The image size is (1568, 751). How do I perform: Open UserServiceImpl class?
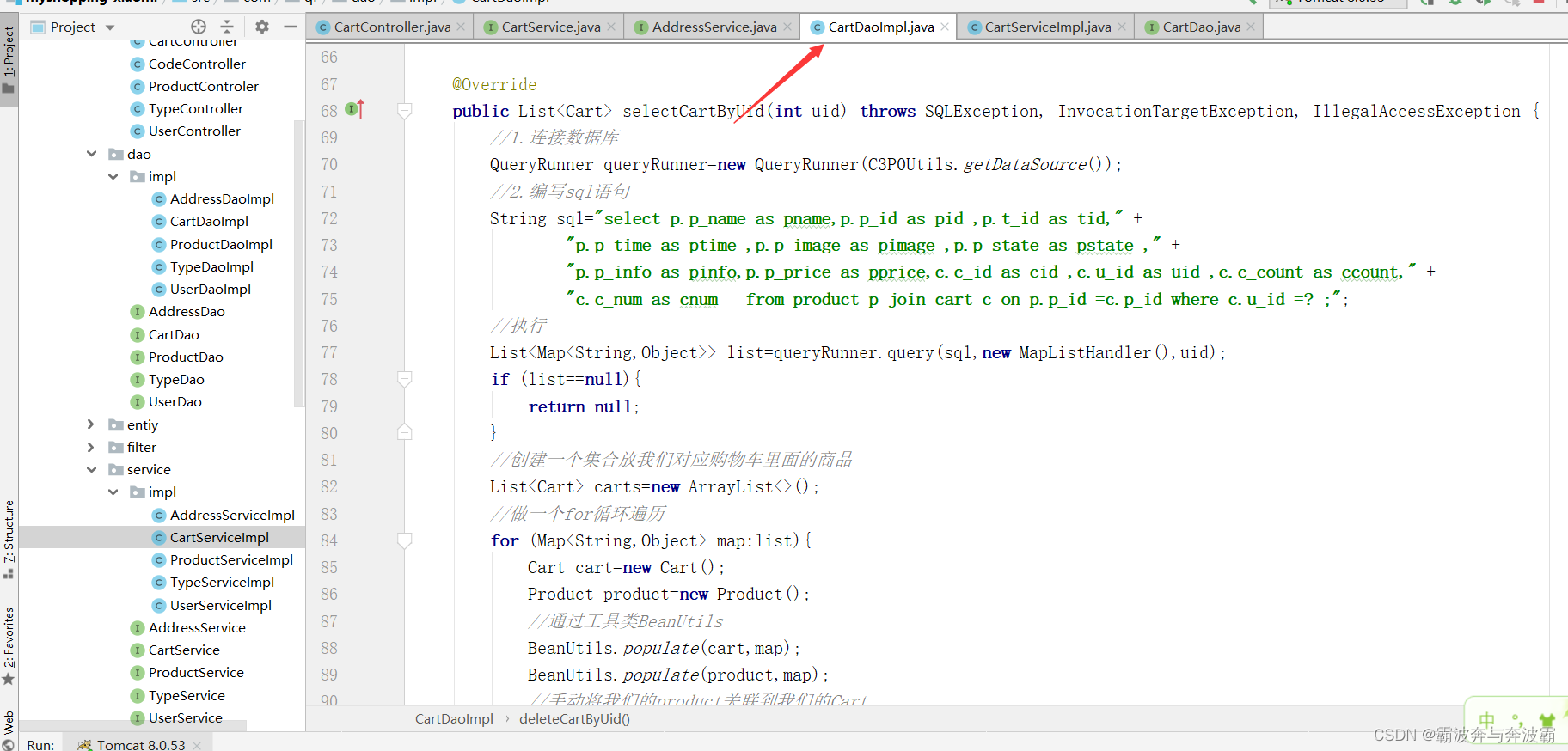pyautogui.click(x=221, y=605)
